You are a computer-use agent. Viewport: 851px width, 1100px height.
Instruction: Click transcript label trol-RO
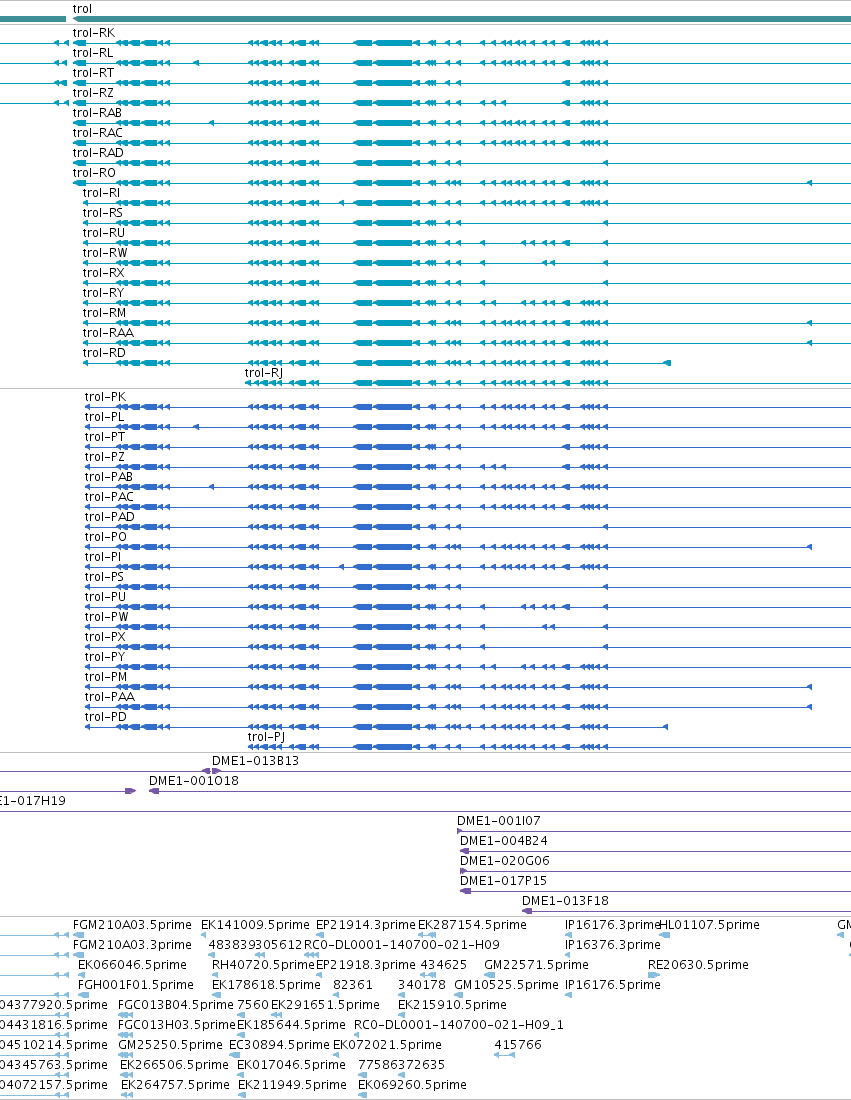[x=94, y=173]
